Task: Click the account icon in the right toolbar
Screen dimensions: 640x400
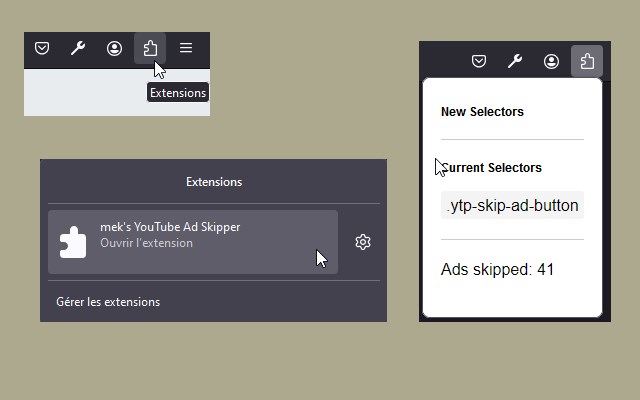Action: tap(551, 61)
